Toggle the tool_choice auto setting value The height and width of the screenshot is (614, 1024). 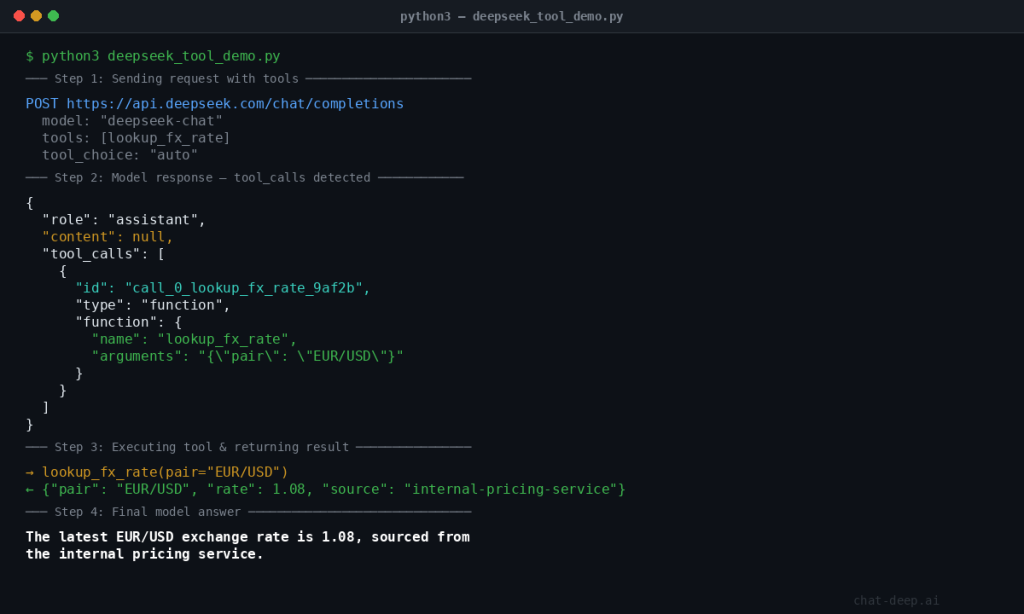point(180,154)
